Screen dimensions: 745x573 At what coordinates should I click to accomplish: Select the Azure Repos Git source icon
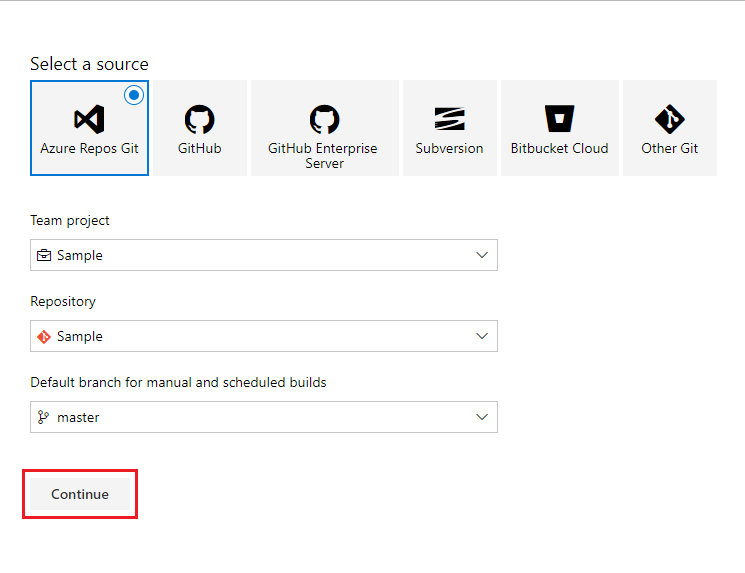coord(89,119)
